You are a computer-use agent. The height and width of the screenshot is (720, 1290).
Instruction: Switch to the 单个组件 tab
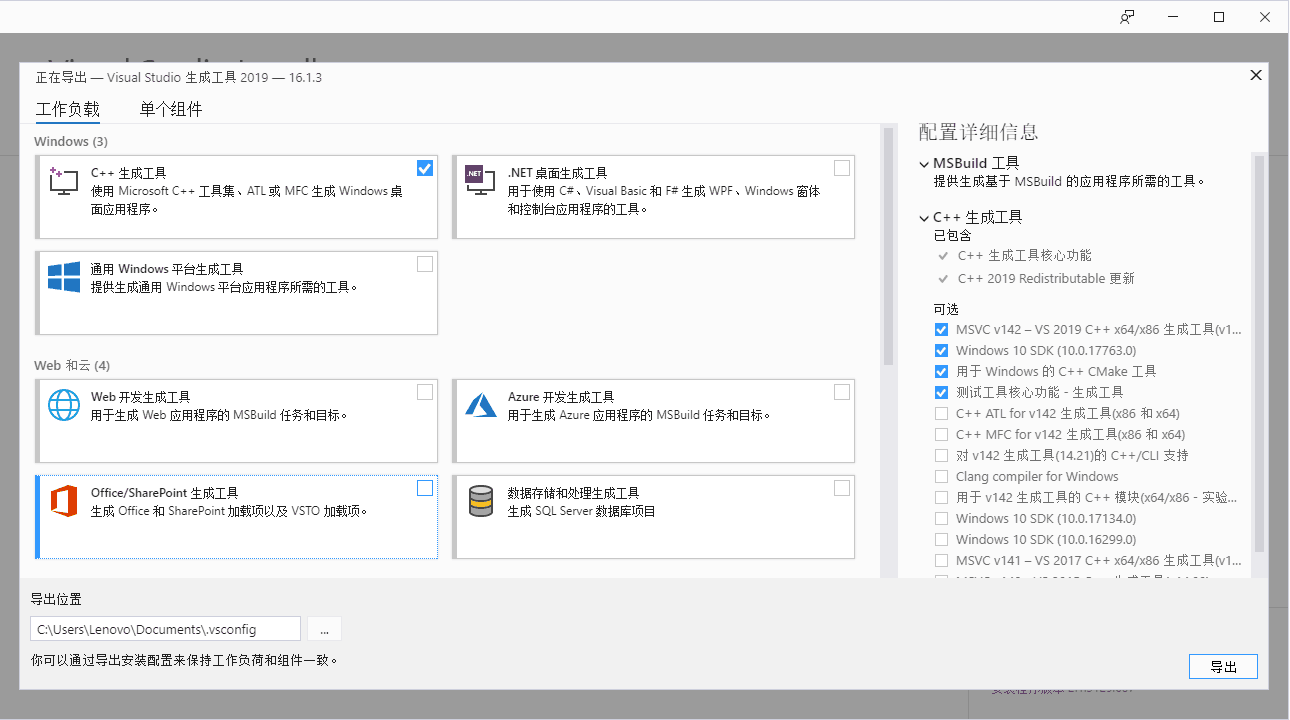coord(171,109)
